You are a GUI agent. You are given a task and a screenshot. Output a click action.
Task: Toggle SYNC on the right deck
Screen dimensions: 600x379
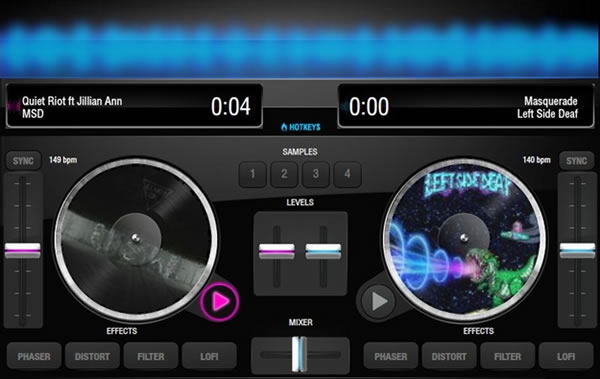(x=577, y=161)
